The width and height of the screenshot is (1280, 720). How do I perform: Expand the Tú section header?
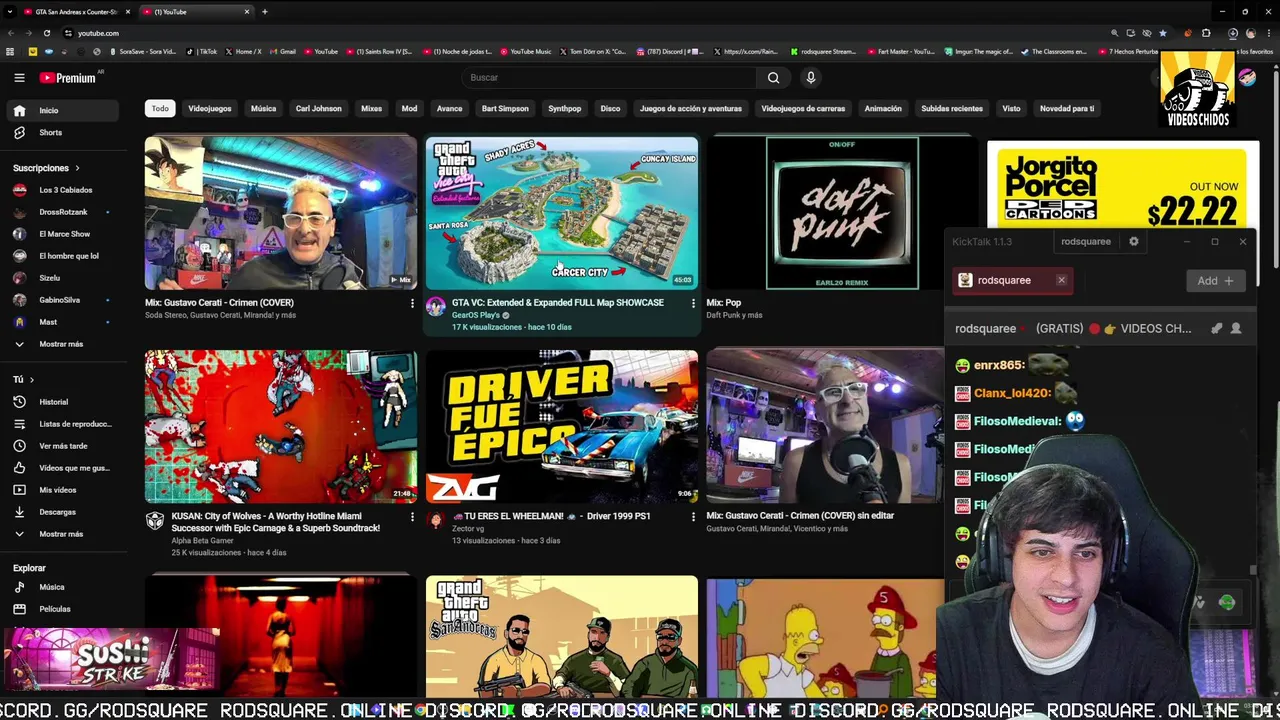(23, 379)
